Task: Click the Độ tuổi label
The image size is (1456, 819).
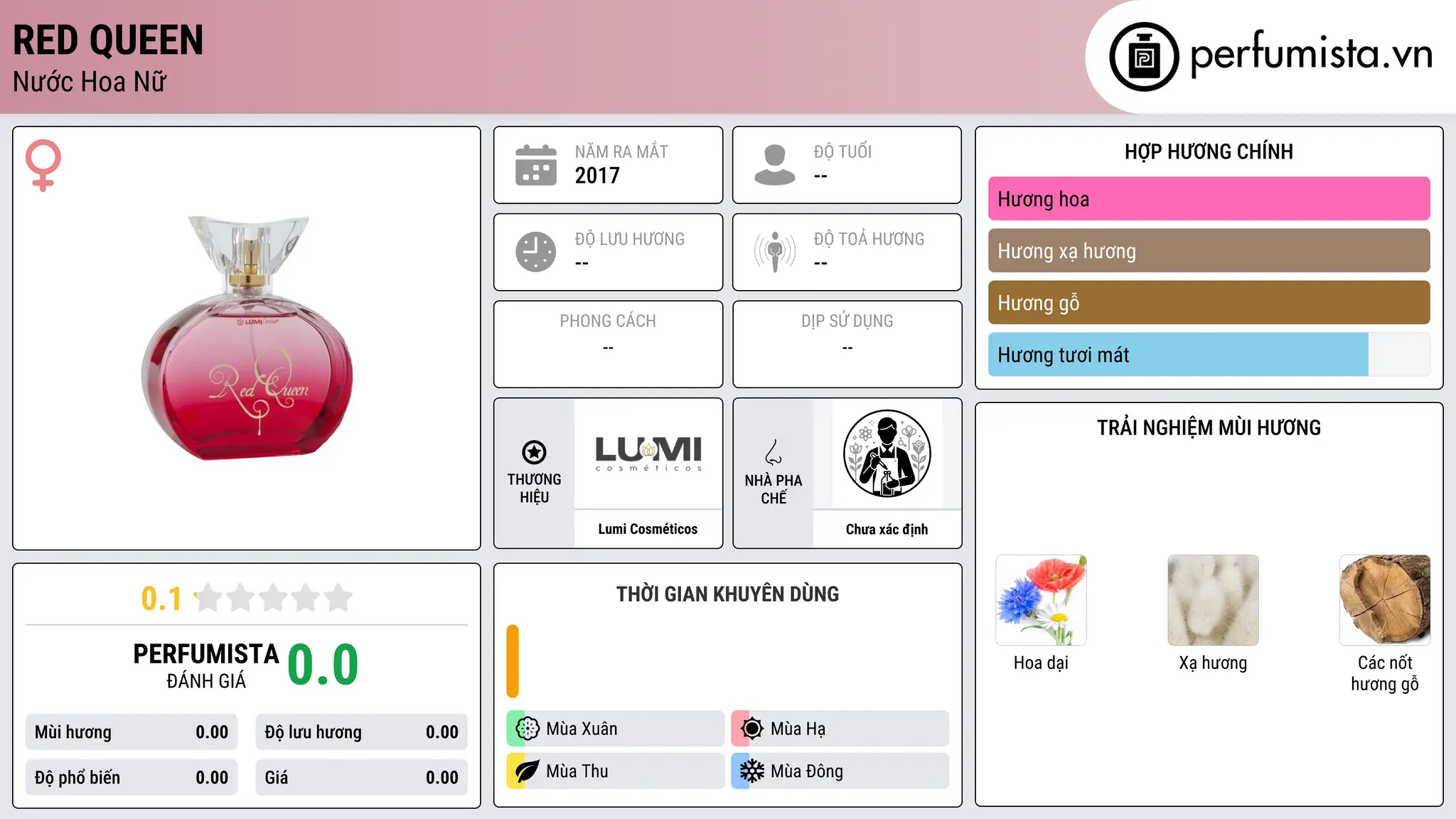Action: 842,152
